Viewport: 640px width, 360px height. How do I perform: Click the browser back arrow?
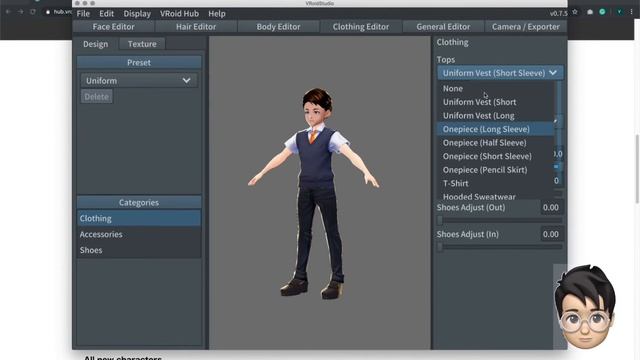[x=8, y=12]
